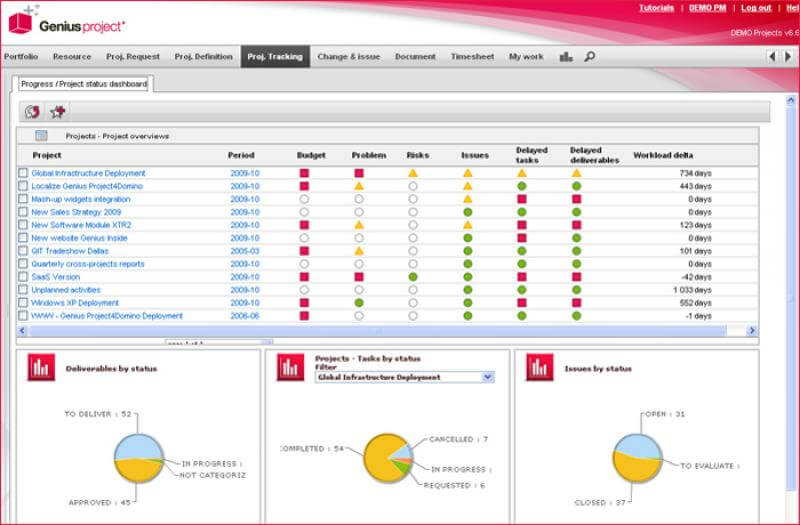
Task: Select the Progress / Project status dashboard tab
Action: [x=84, y=84]
